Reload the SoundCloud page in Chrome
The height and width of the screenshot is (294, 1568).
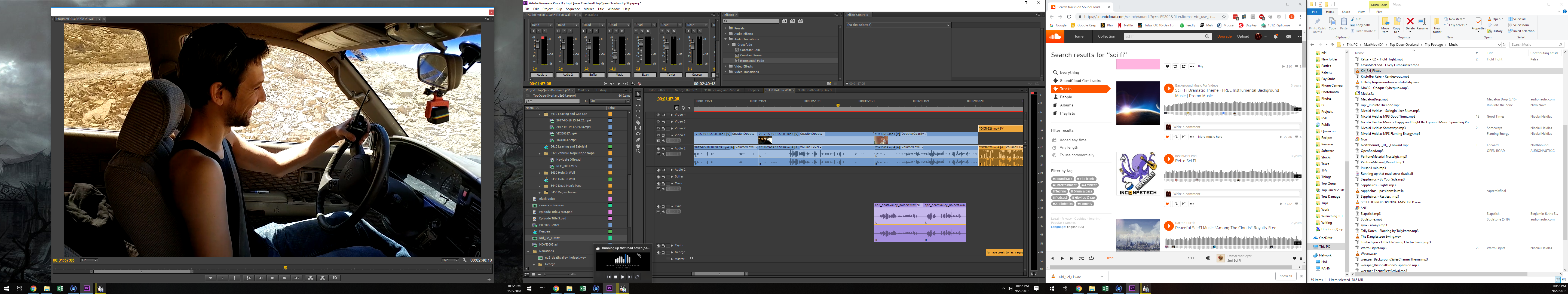point(1069,16)
